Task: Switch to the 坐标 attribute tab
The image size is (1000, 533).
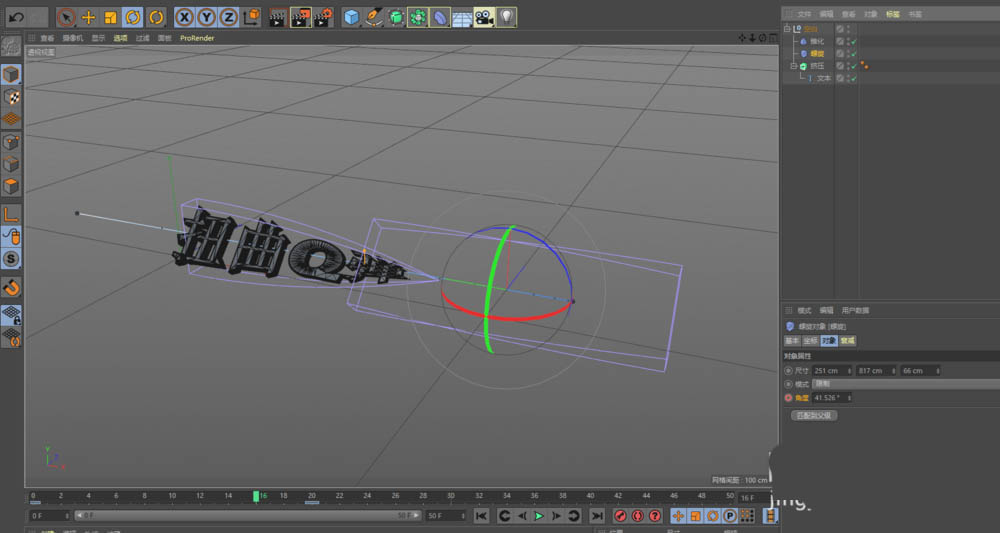Action: pos(810,341)
